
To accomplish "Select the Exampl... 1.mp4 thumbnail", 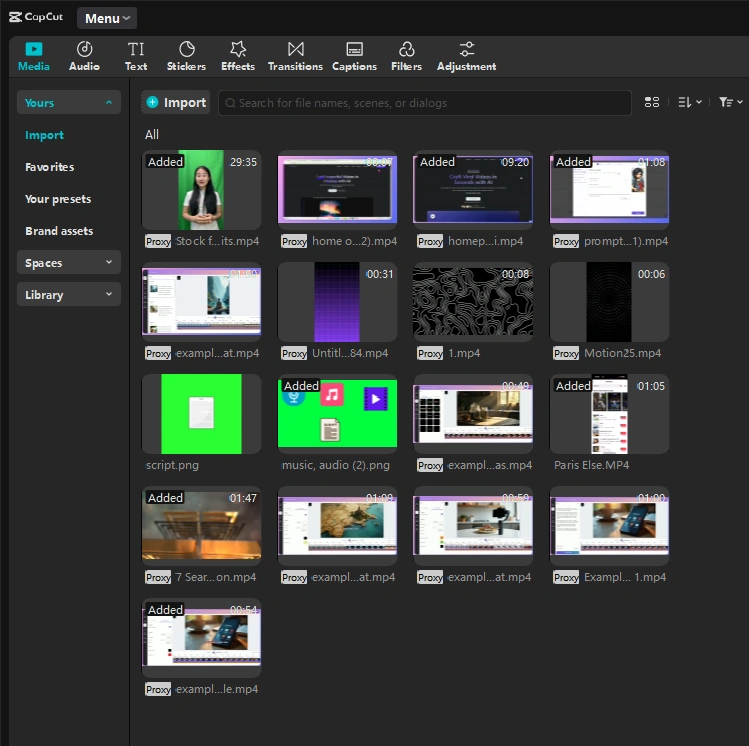I will point(609,526).
